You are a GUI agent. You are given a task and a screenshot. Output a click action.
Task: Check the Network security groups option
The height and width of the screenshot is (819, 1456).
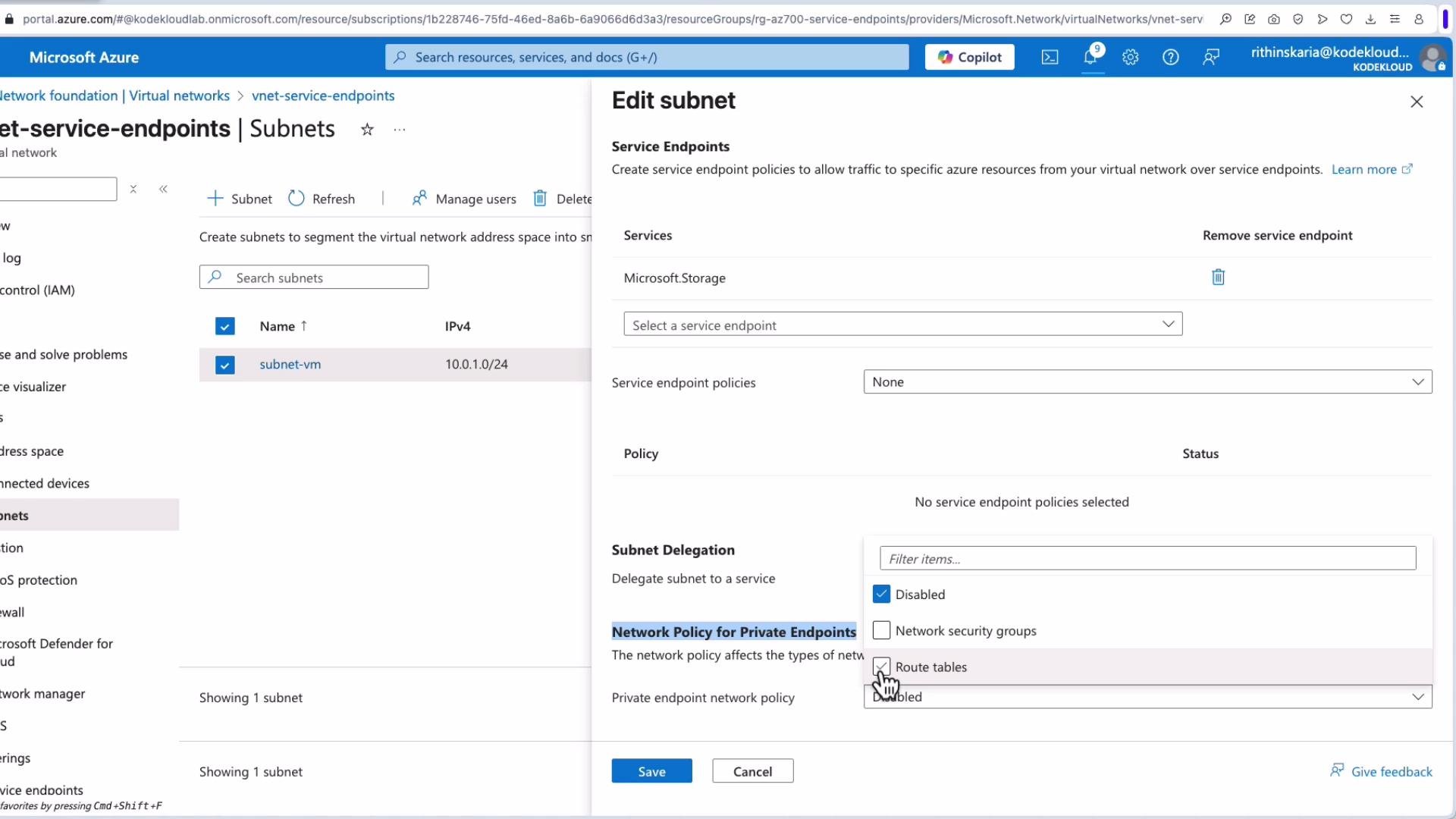point(881,630)
